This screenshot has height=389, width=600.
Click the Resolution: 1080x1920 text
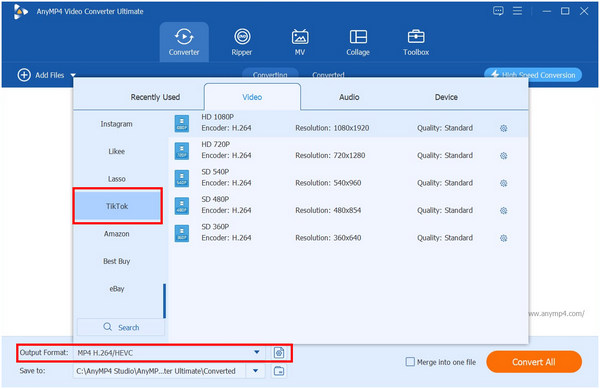coord(332,128)
